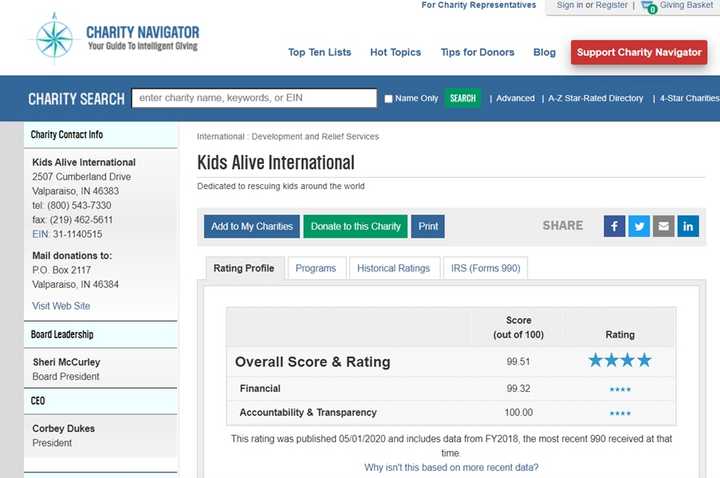Focus the charity search input field
Screen dimensions: 720x478
click(x=254, y=98)
